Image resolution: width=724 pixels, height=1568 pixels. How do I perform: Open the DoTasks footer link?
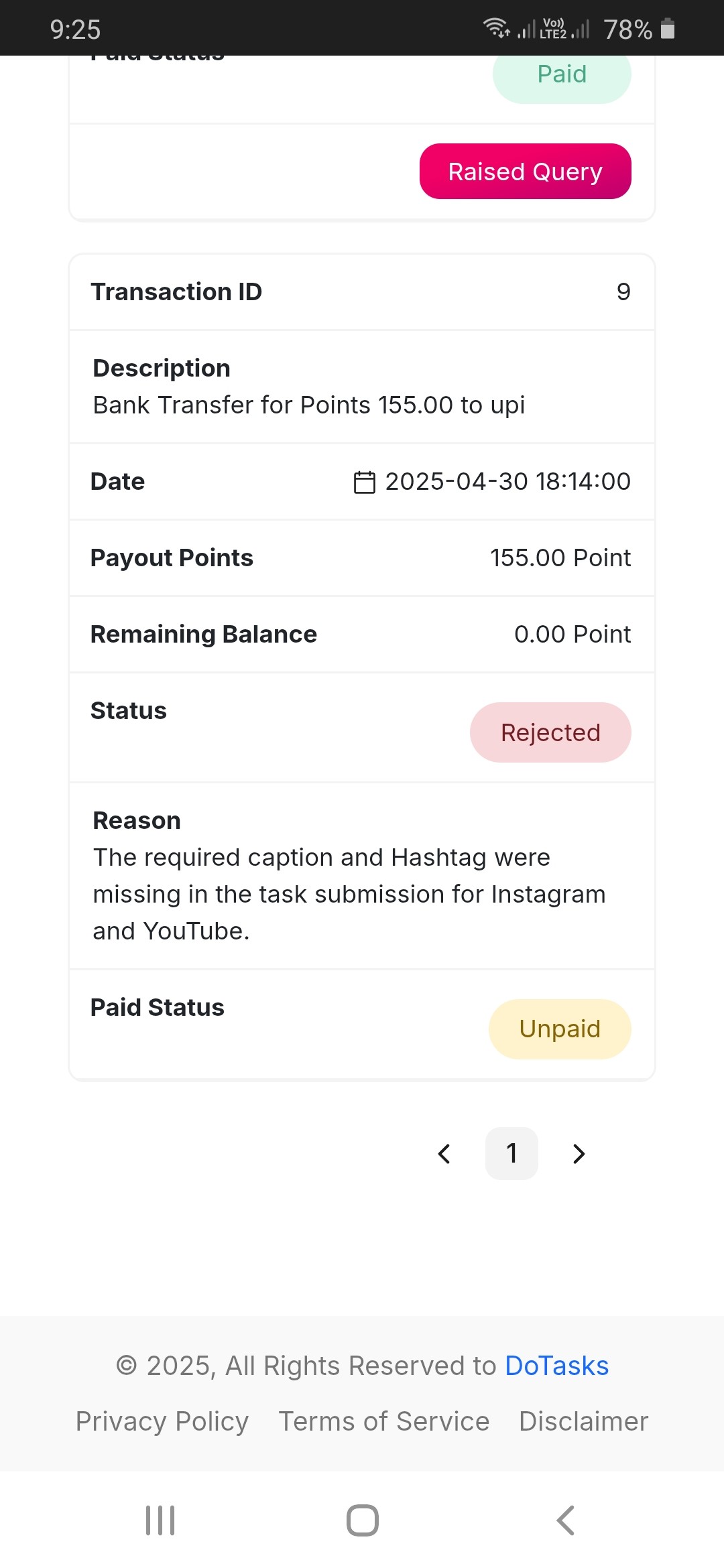click(x=556, y=1366)
